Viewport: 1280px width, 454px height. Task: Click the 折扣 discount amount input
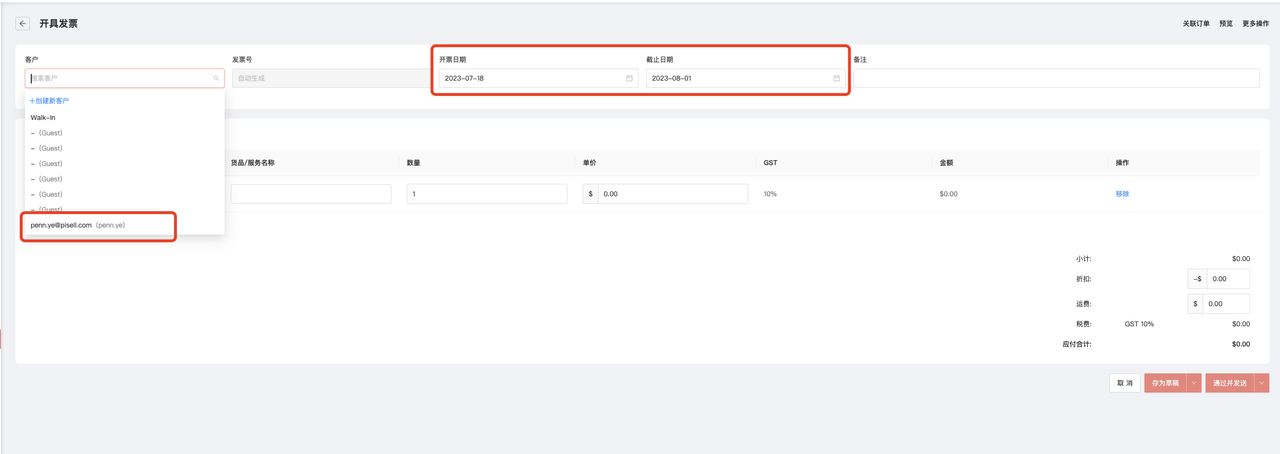coord(1228,280)
